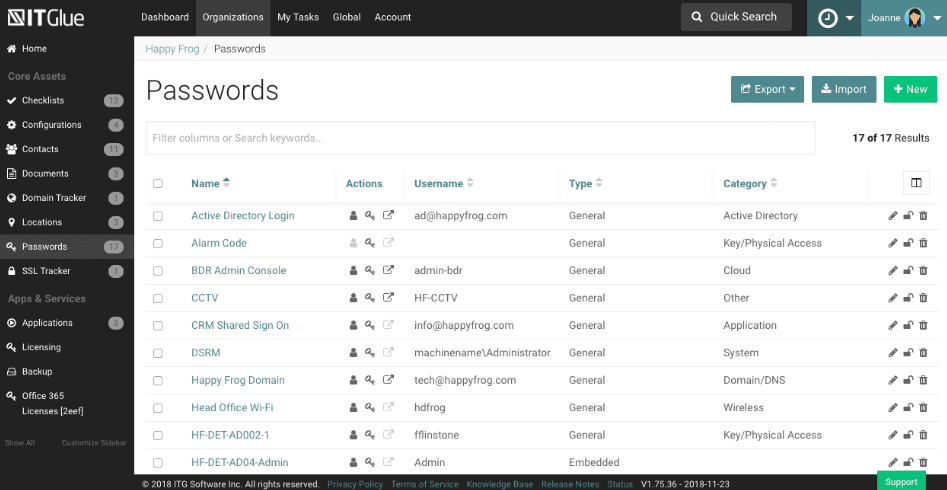947x490 pixels.
Task: Open Joanne's user menu arrow
Action: click(937, 18)
